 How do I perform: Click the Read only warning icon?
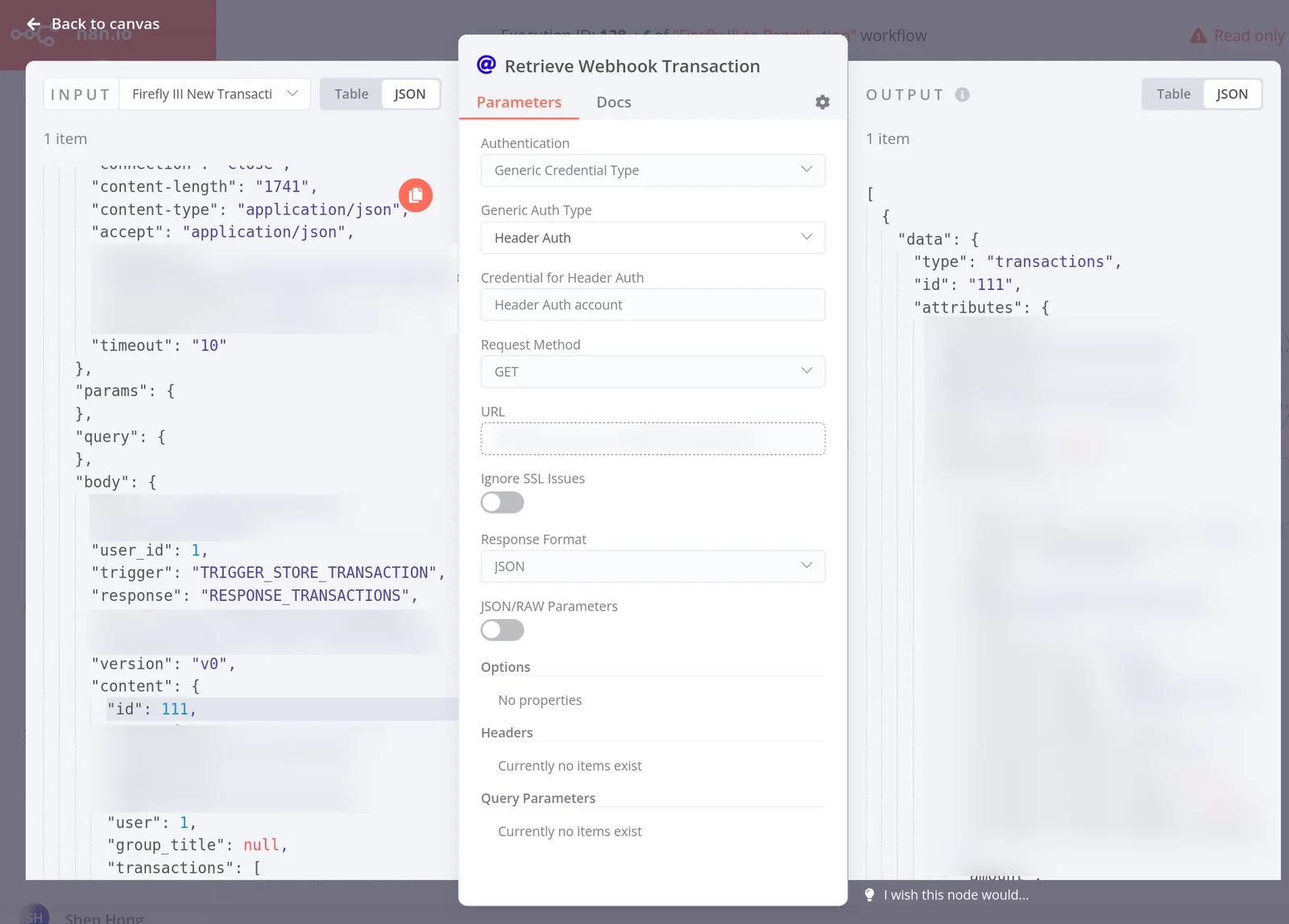tap(1198, 35)
